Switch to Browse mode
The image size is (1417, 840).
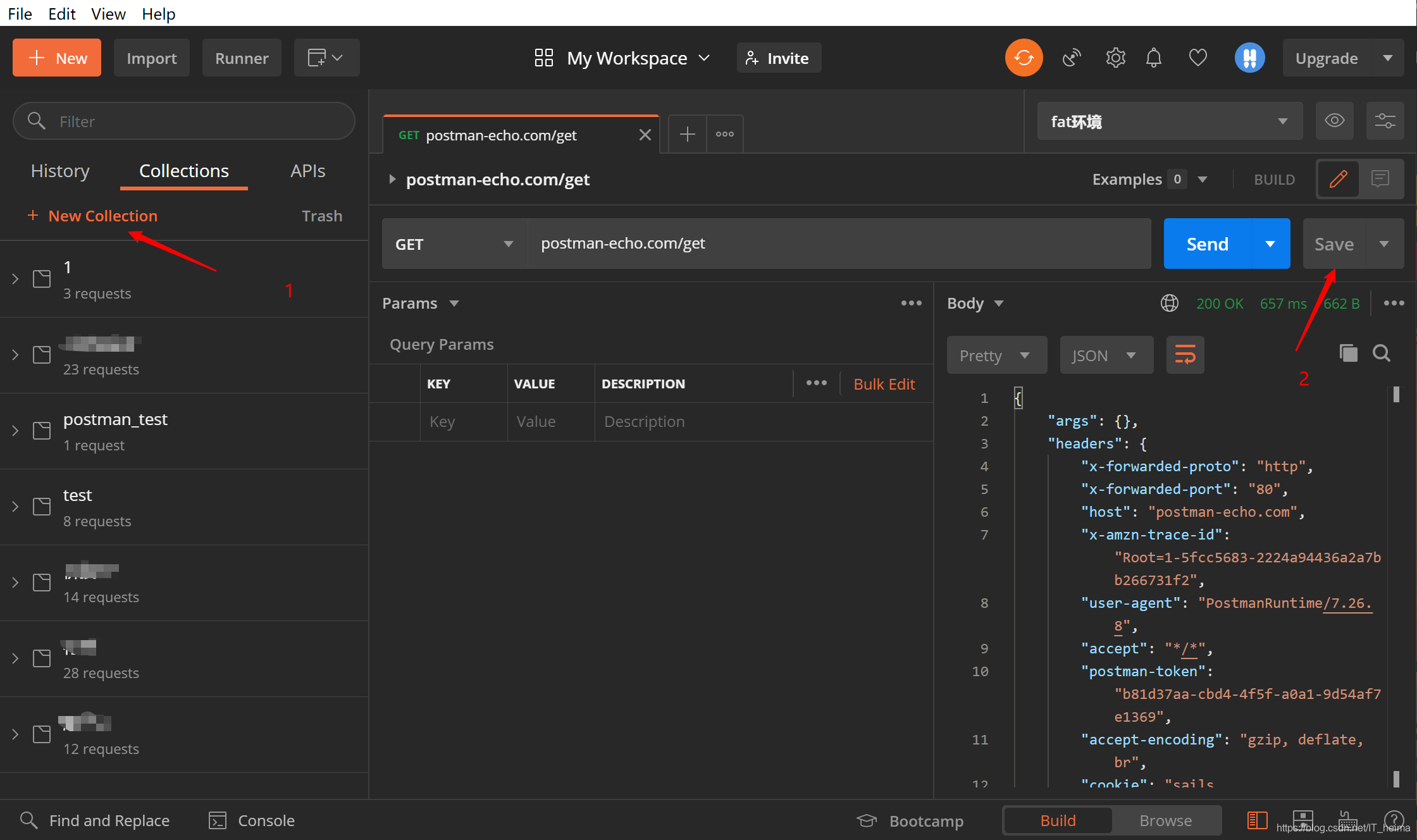pyautogui.click(x=1165, y=820)
